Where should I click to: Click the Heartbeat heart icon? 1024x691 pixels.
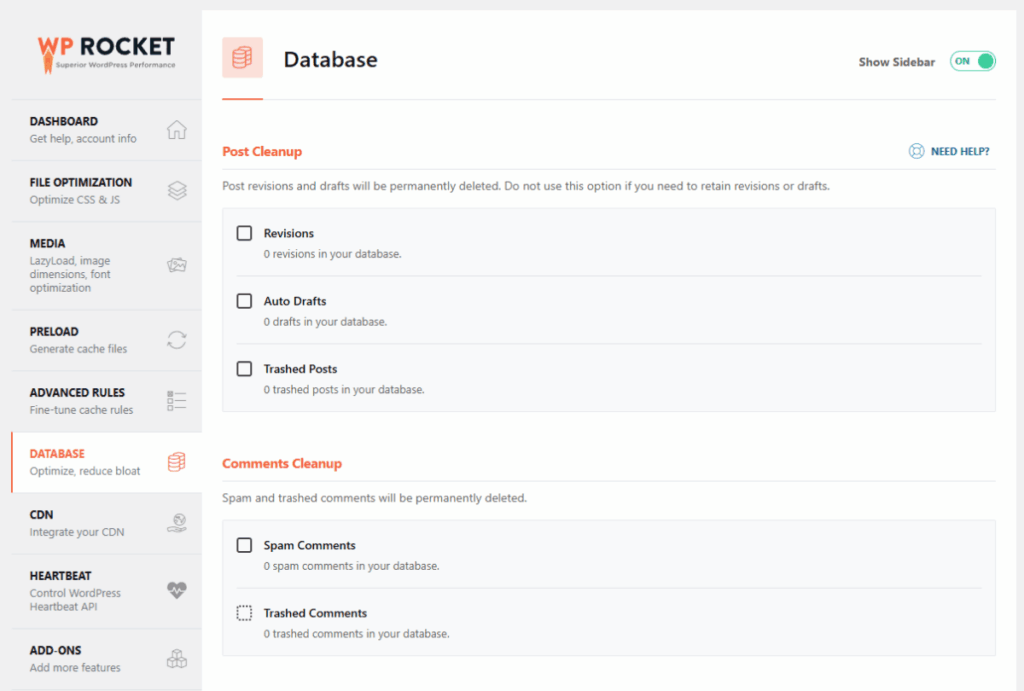177,590
